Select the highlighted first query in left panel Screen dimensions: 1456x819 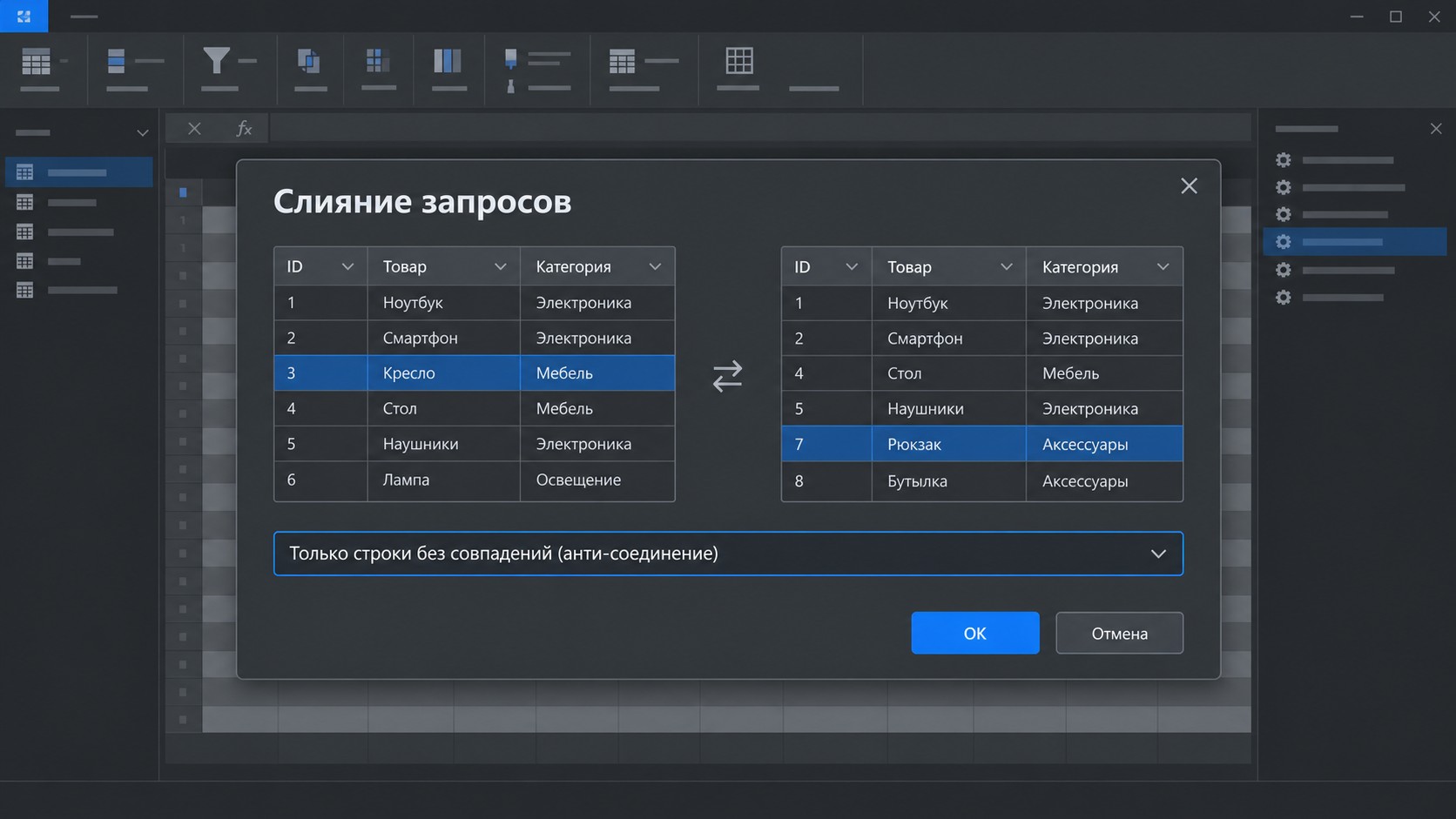pyautogui.click(x=78, y=172)
